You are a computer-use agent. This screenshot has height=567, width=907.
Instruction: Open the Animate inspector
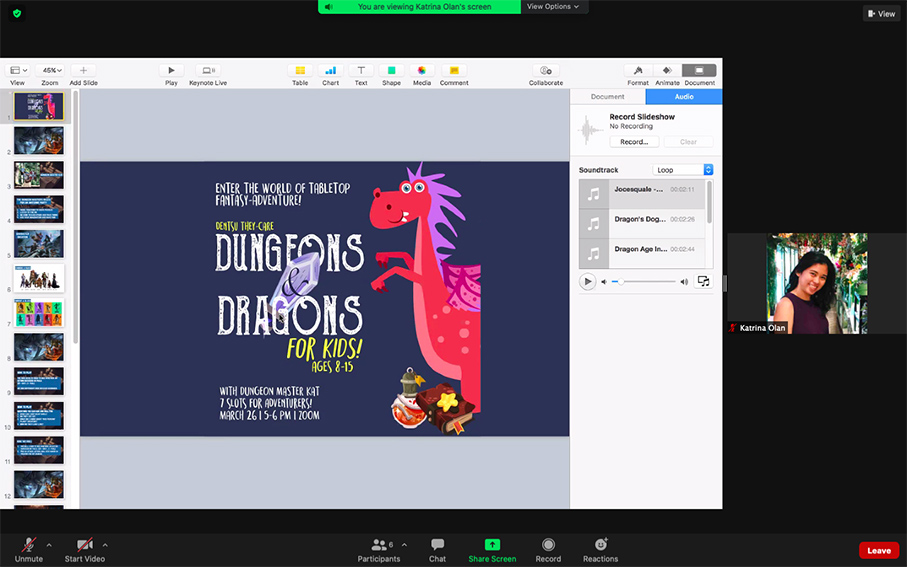(668, 71)
